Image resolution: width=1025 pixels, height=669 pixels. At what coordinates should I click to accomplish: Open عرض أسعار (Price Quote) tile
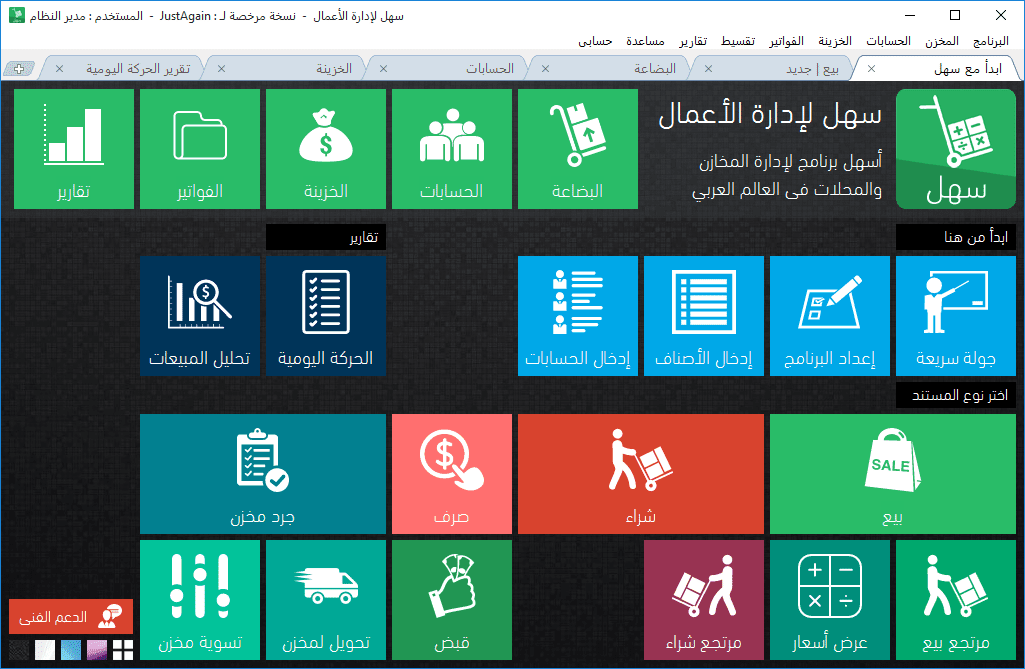coord(829,599)
